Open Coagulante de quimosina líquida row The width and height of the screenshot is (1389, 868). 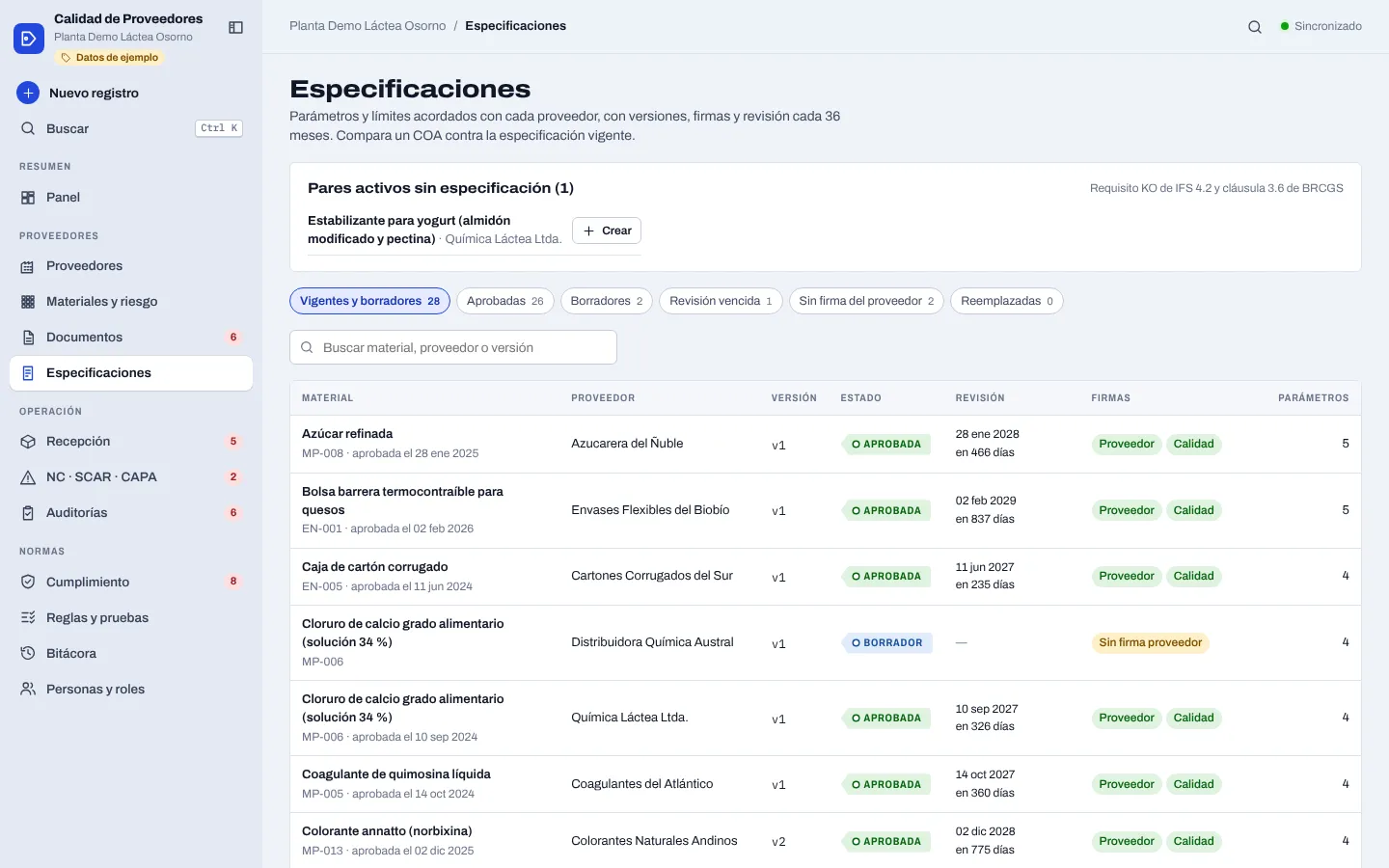pos(826,784)
